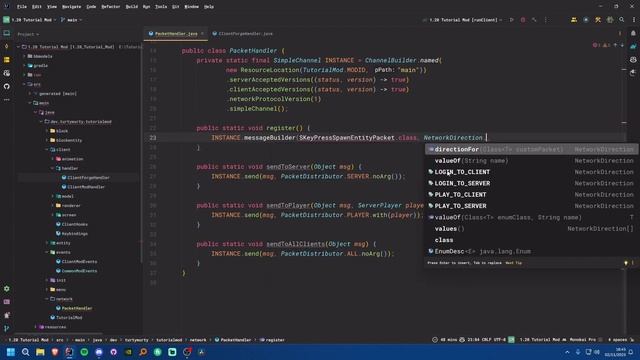The height and width of the screenshot is (360, 640).
Task: Open IDE settings vertical dots icon
Action: pyautogui.click(x=634, y=20)
